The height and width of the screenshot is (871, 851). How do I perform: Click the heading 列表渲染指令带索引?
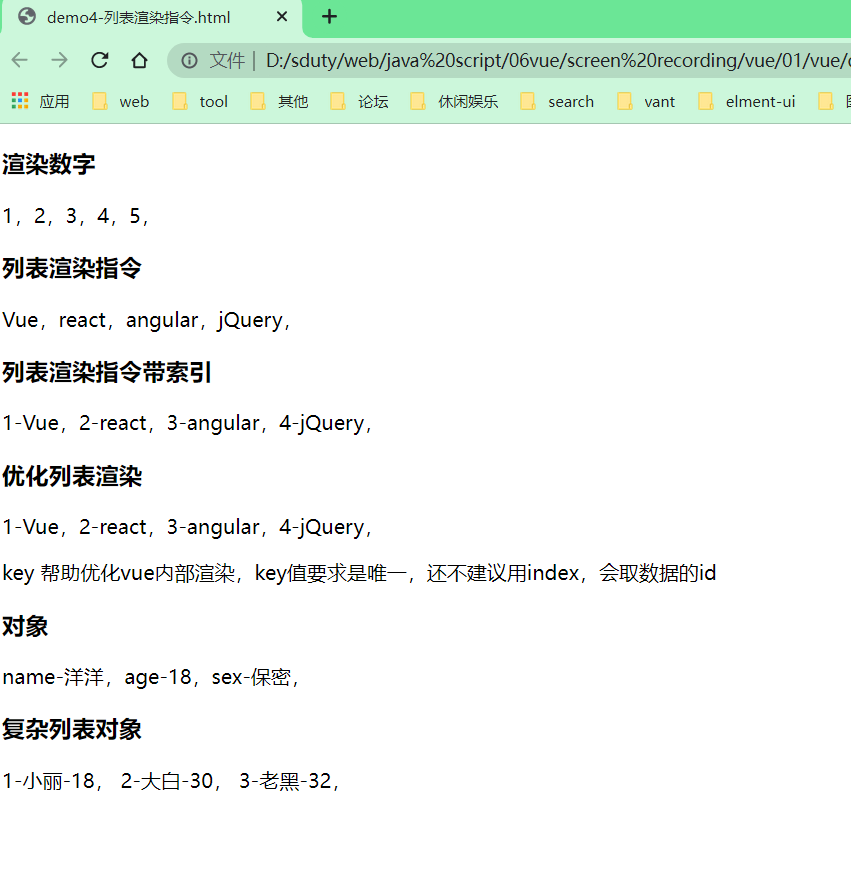[x=107, y=372]
